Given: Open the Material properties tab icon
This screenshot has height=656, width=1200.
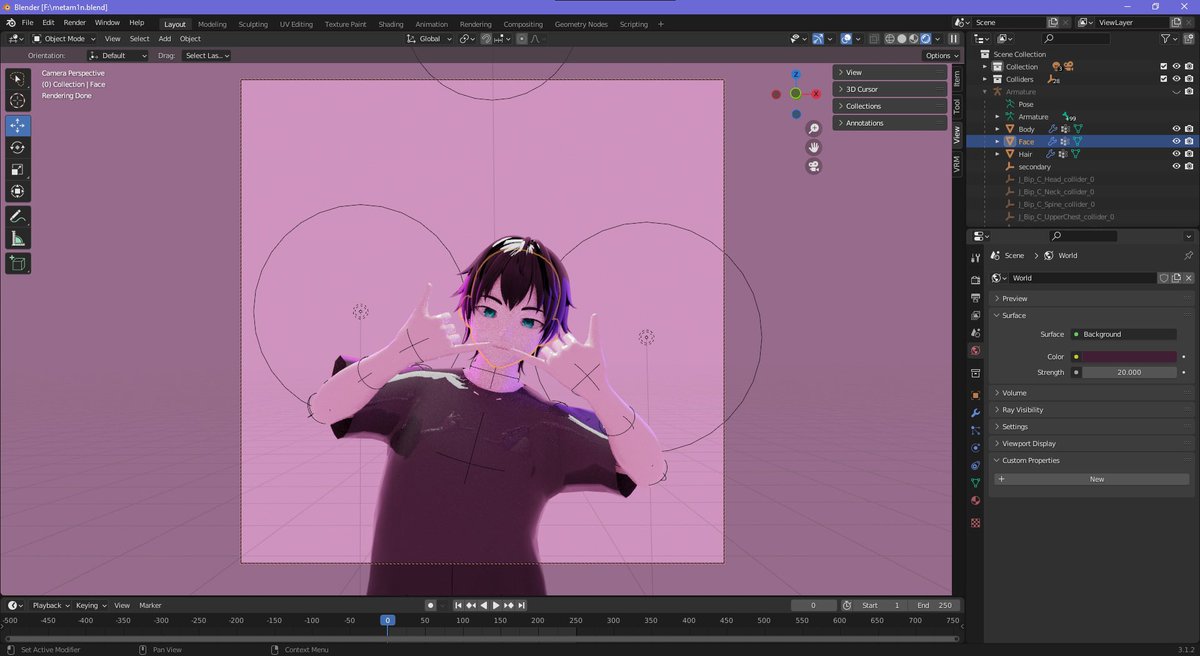Looking at the screenshot, I should 975,501.
